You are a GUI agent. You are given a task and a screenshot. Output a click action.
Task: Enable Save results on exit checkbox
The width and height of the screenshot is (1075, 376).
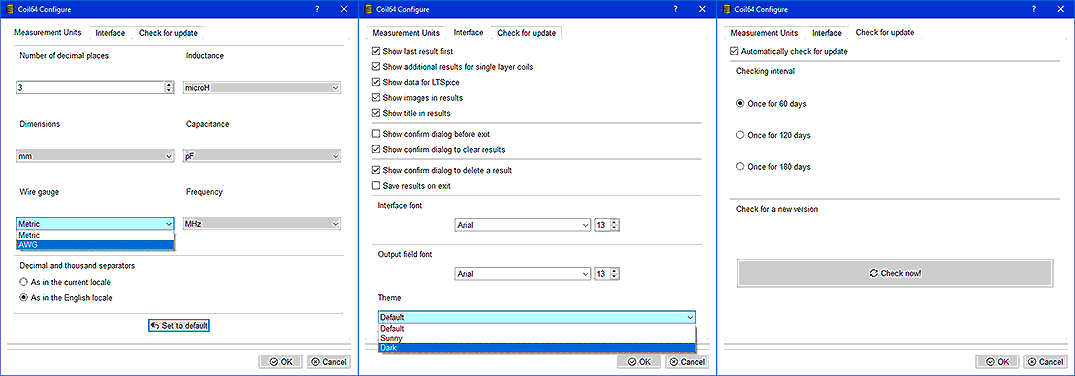click(411, 186)
